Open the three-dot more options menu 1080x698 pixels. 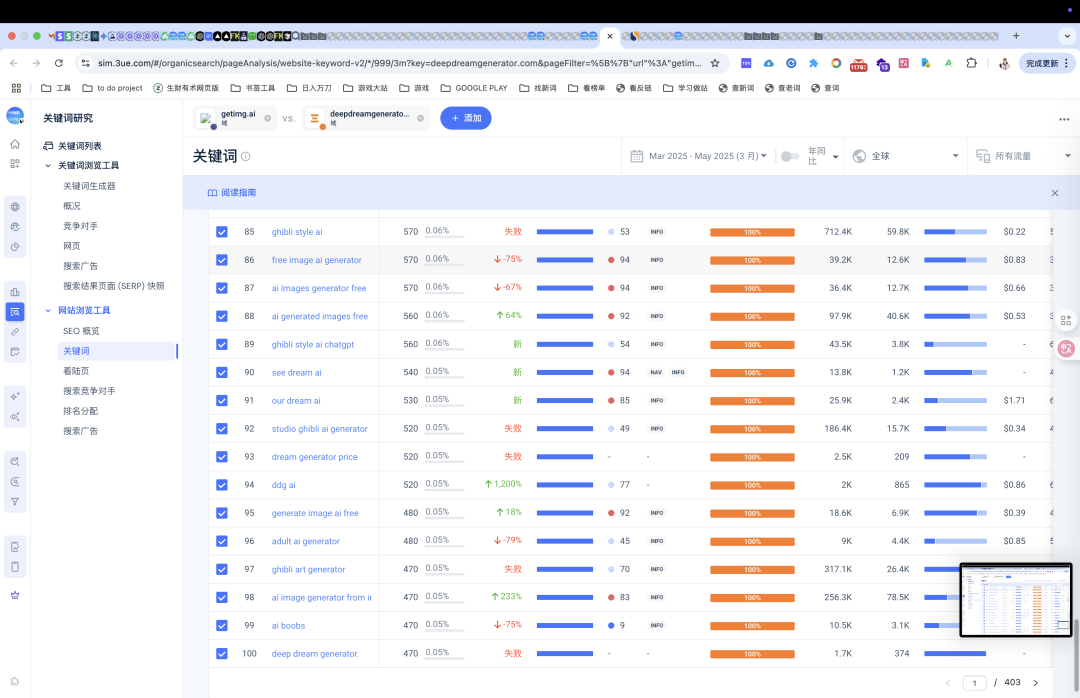coord(1064,119)
